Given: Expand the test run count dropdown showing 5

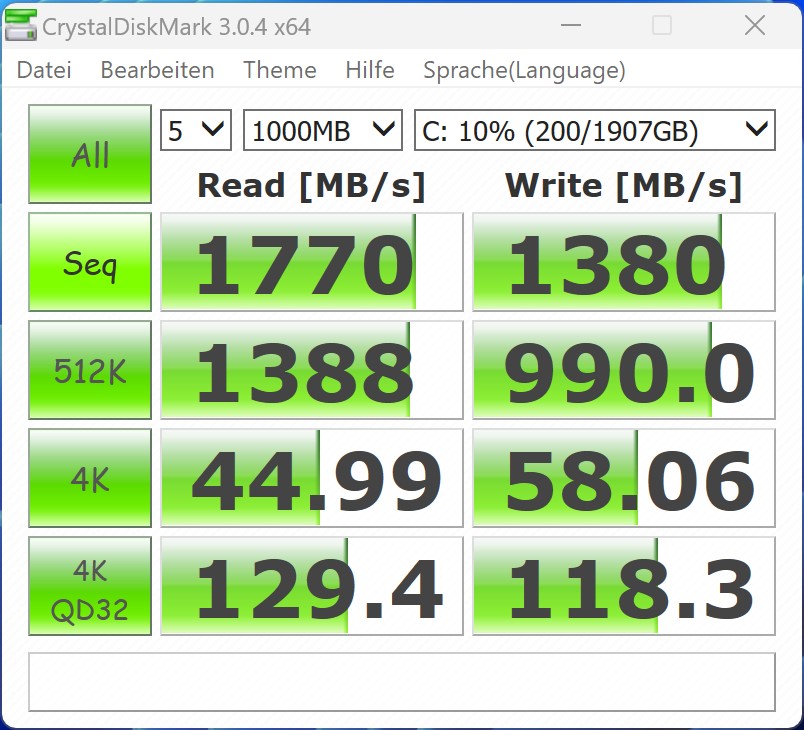Looking at the screenshot, I should [196, 130].
